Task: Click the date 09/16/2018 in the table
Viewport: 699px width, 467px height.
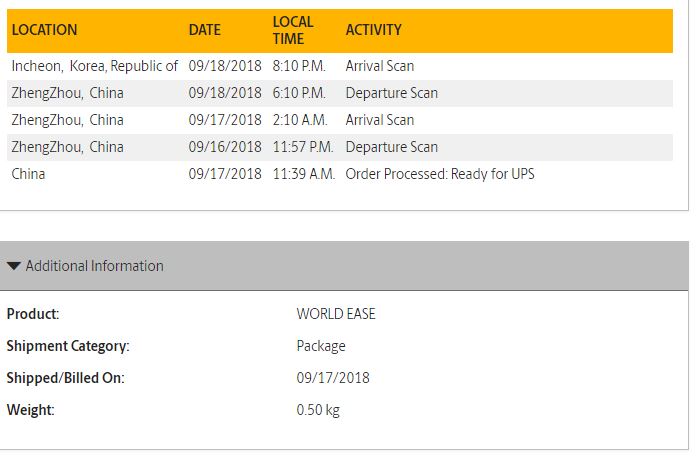Action: point(225,147)
